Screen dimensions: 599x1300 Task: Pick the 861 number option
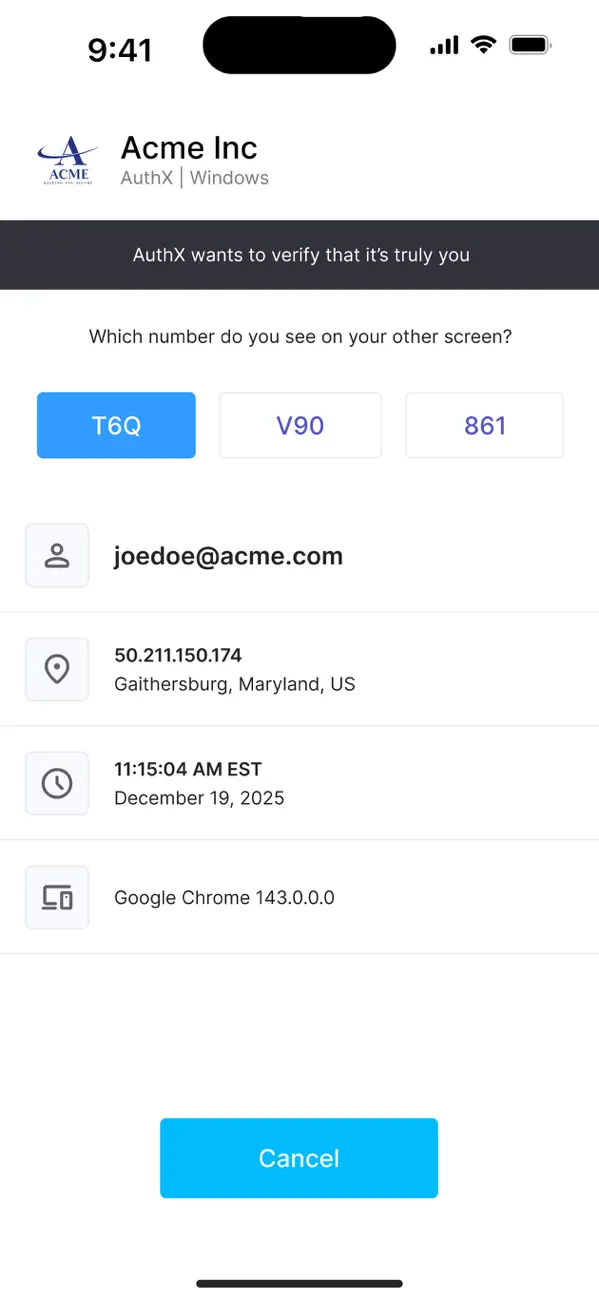tap(485, 425)
